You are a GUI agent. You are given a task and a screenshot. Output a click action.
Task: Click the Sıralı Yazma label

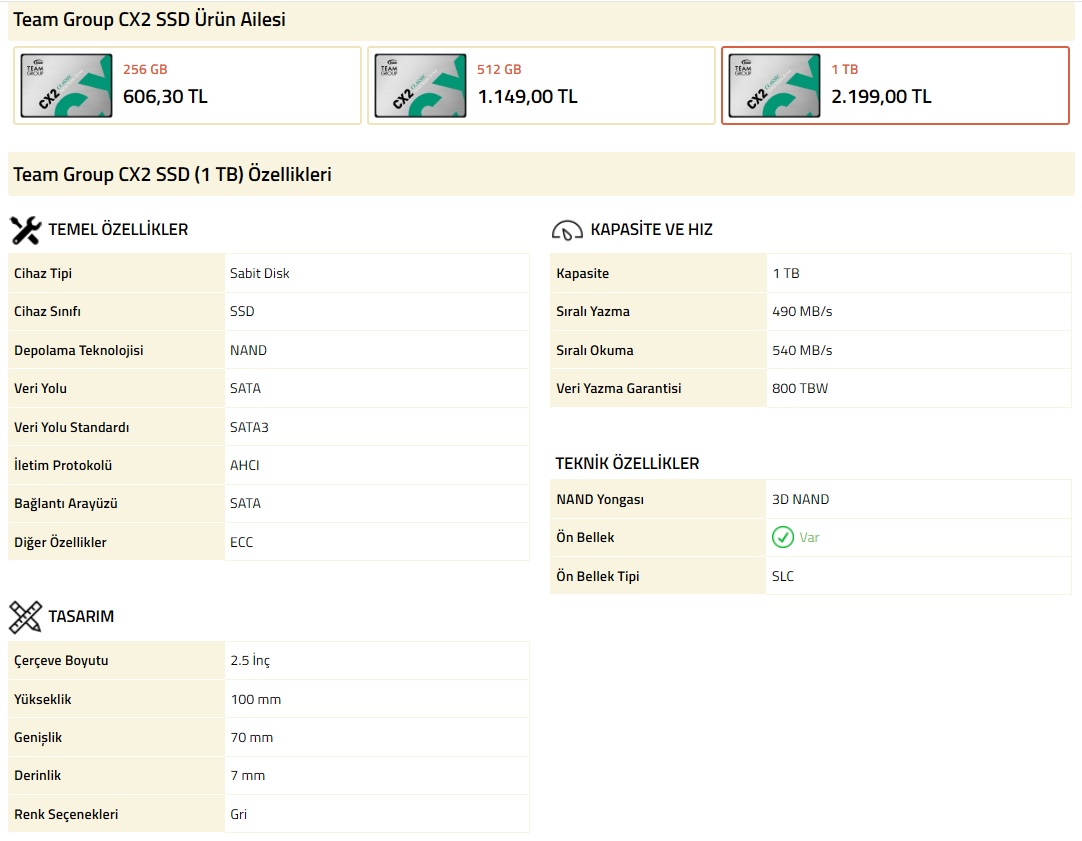(593, 311)
